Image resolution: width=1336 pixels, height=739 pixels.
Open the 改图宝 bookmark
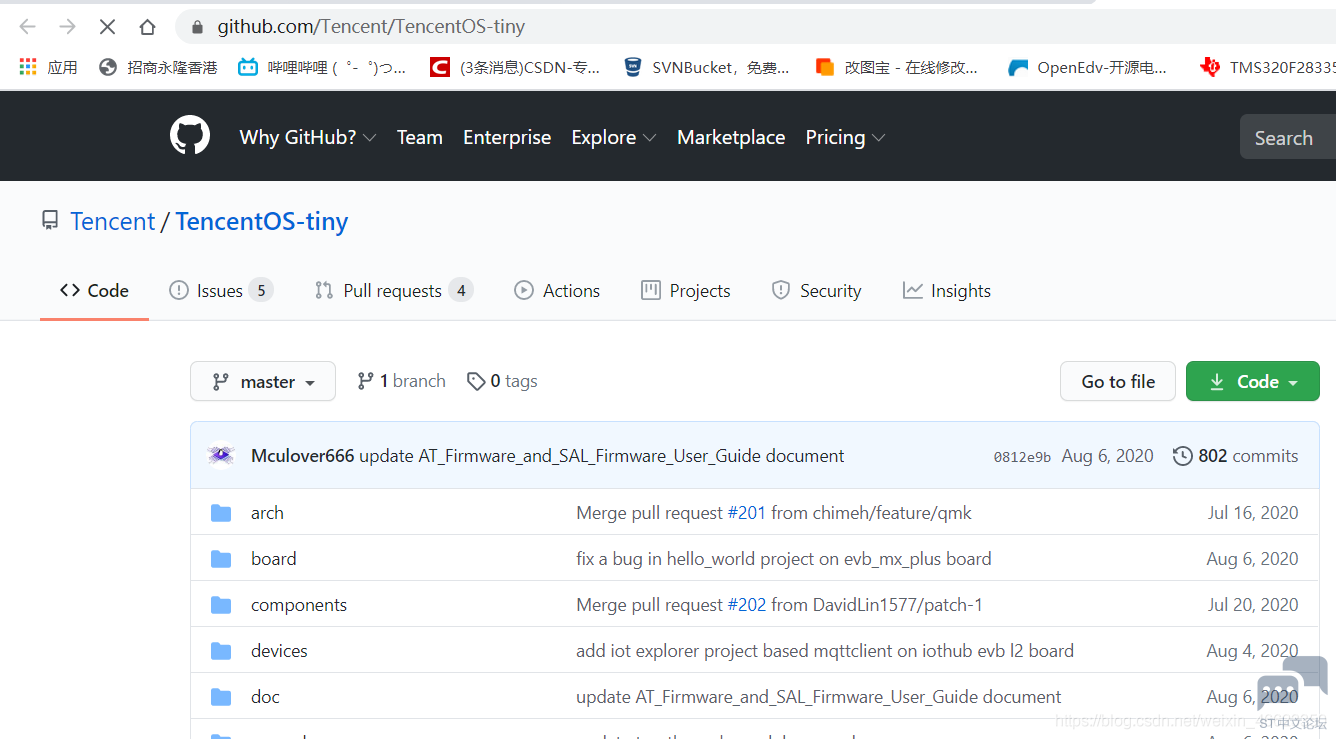pos(896,67)
